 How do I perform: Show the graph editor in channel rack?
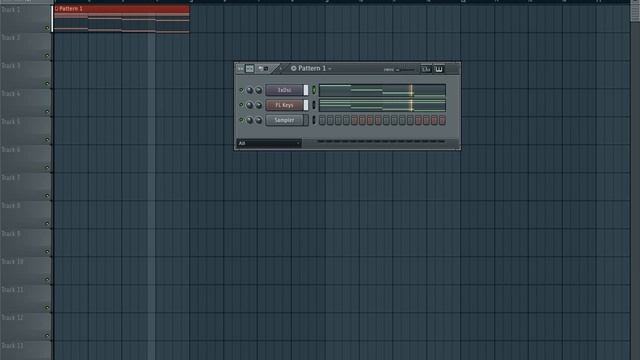coord(426,69)
